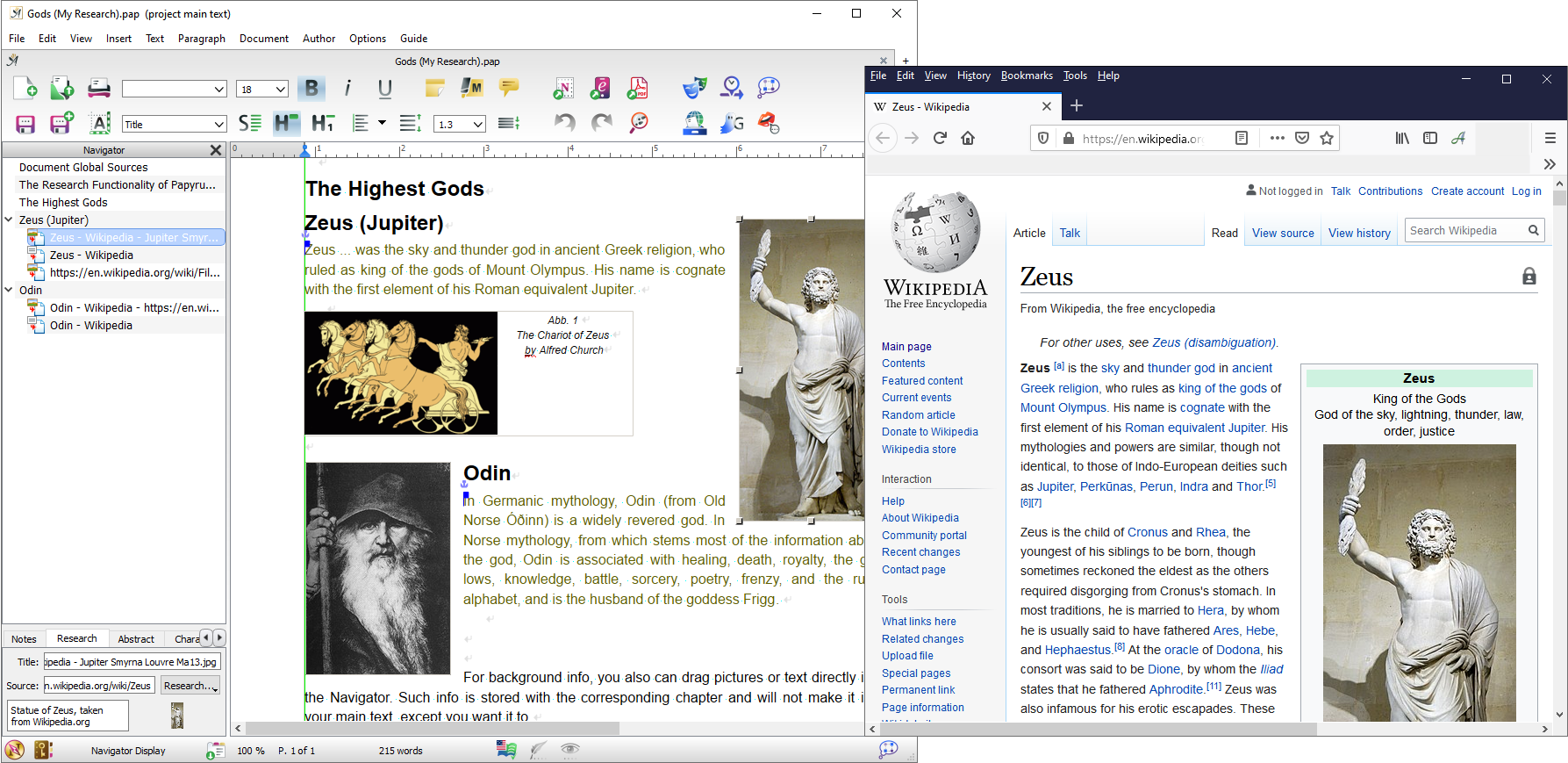Open the text alignment dropdown arrow
1568x763 pixels.
pyautogui.click(x=382, y=123)
